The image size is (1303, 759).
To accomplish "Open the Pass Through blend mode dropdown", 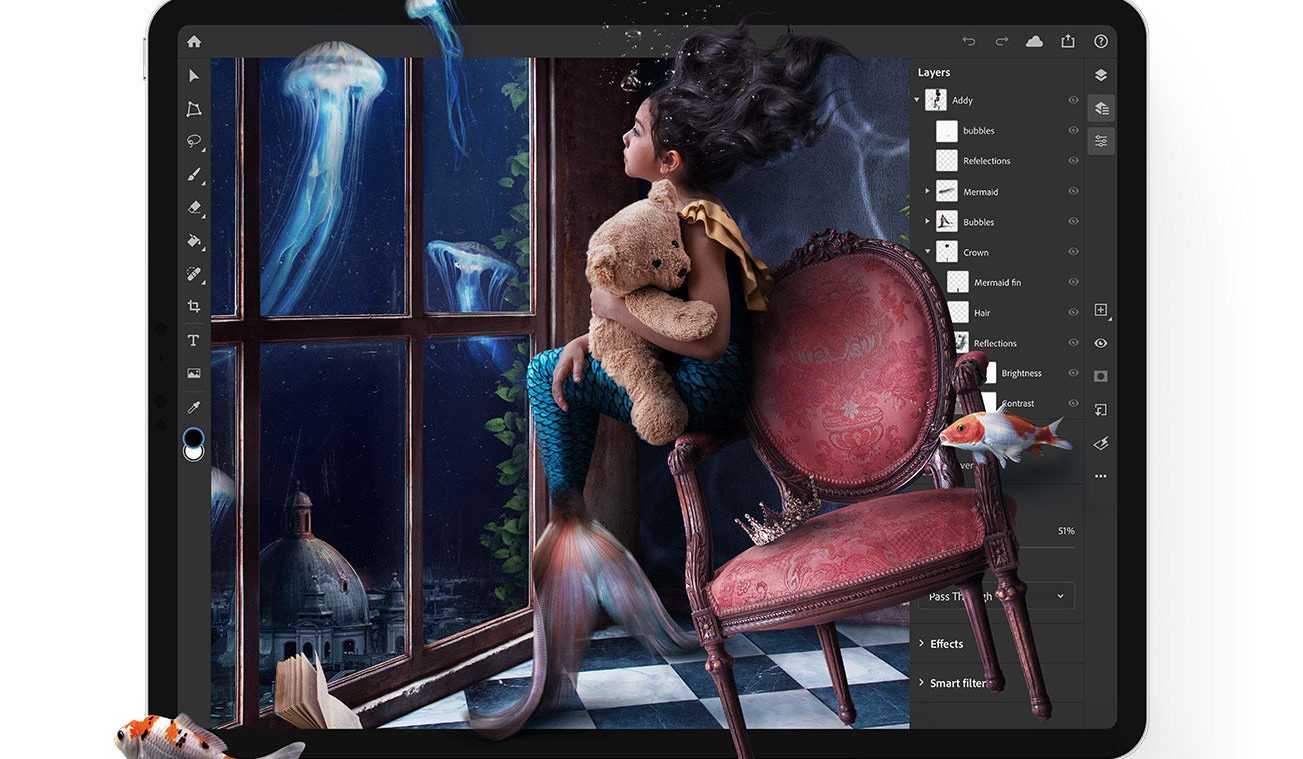I will pos(996,597).
